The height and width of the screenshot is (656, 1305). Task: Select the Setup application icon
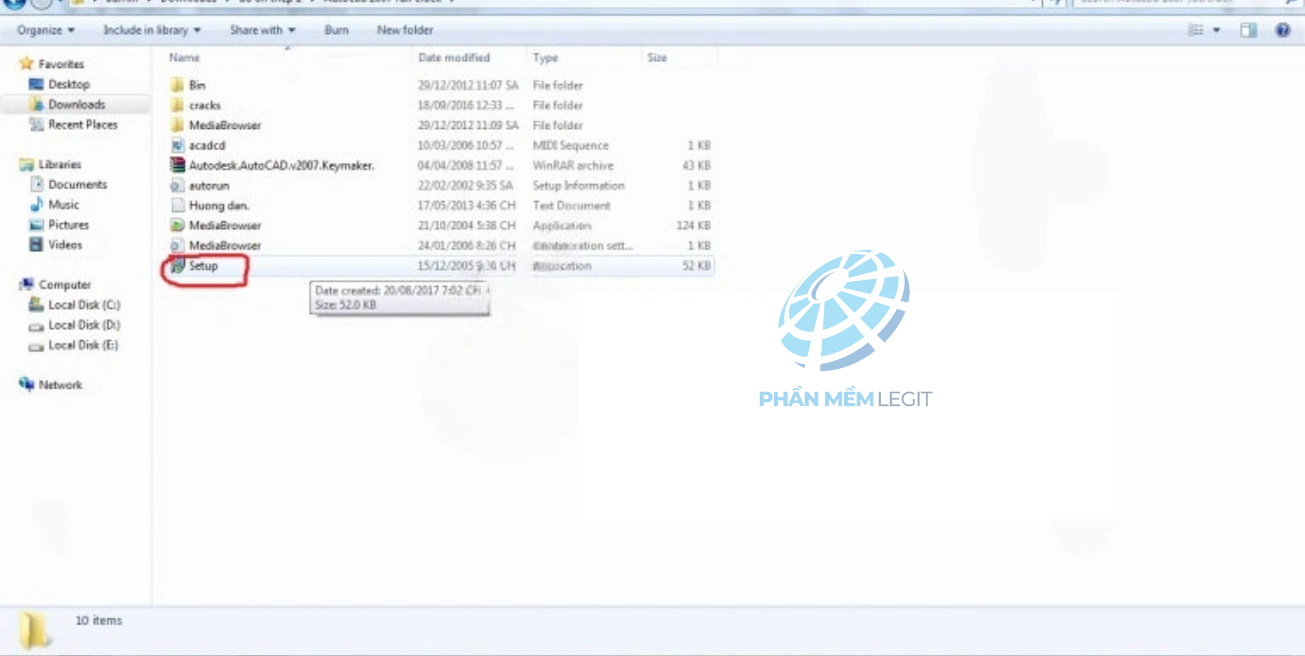point(177,266)
